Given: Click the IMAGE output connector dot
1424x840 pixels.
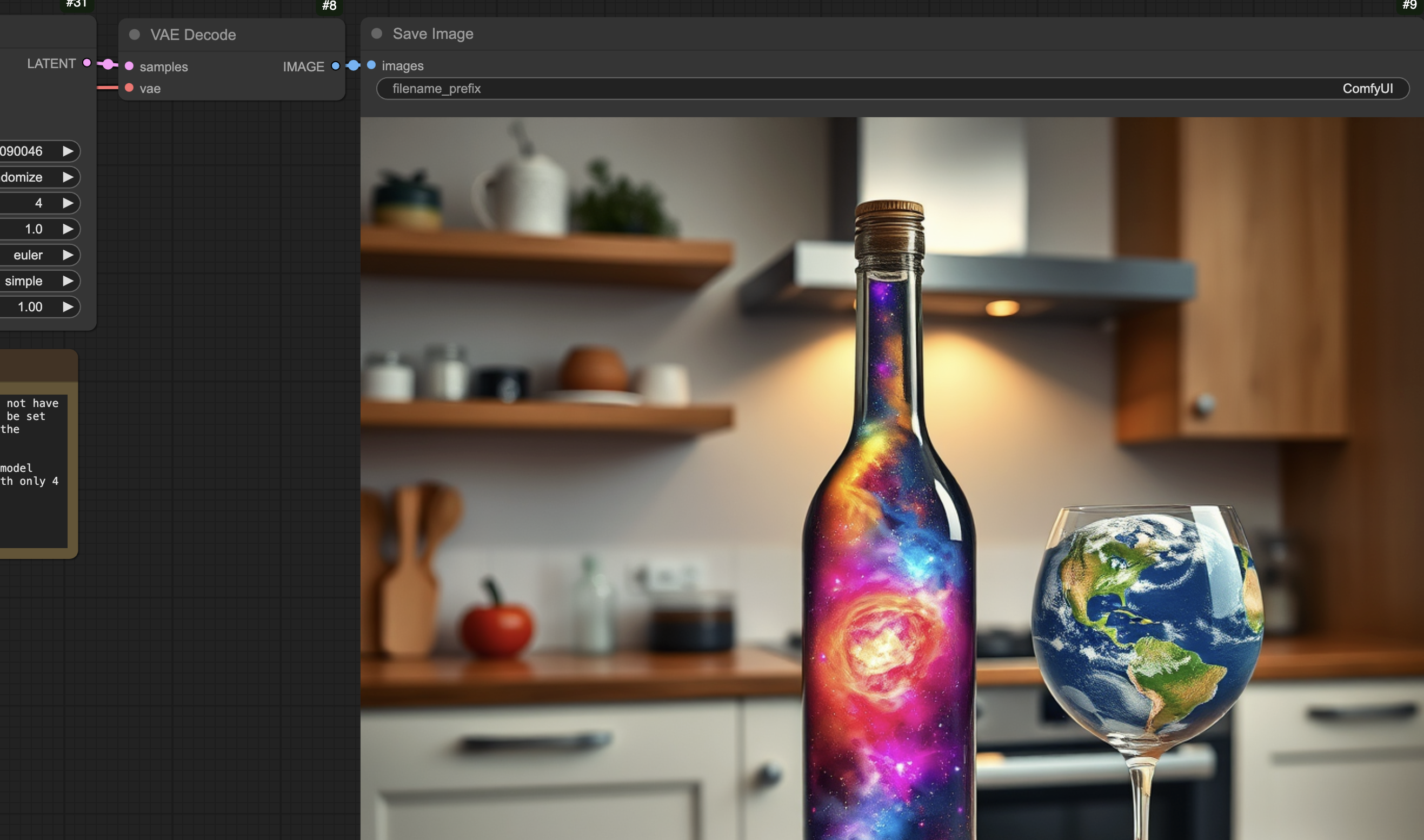Looking at the screenshot, I should 336,65.
